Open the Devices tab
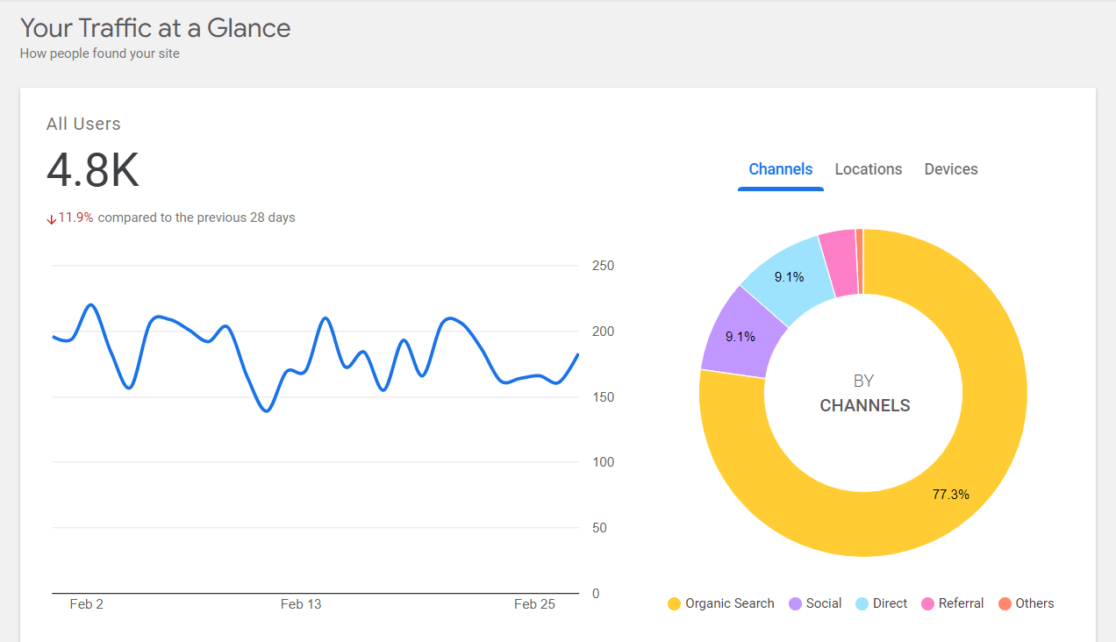1116x642 pixels. click(951, 169)
